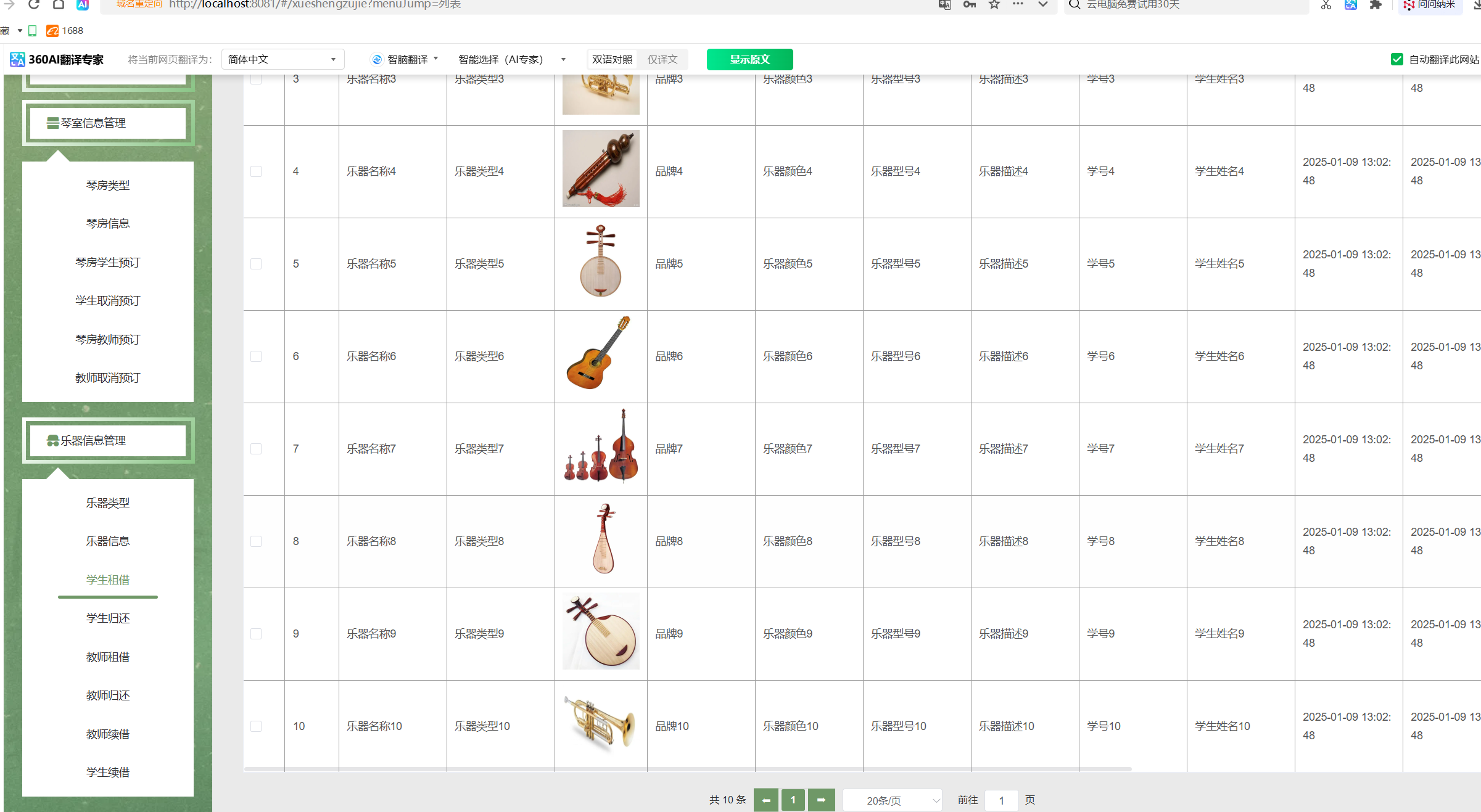Expand the 智能选择（AI专家）dropdown
The image size is (1481, 812).
tap(511, 59)
